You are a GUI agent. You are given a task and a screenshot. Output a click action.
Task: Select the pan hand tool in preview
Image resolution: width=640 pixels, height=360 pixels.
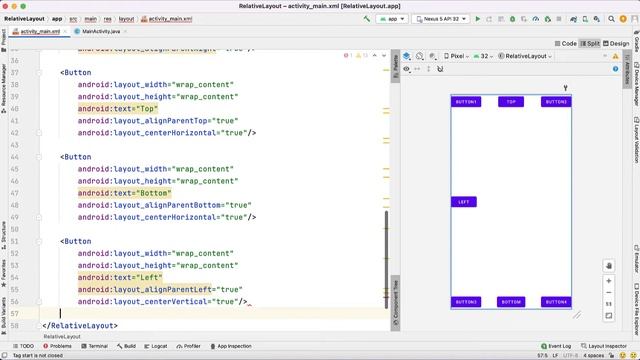click(609, 266)
